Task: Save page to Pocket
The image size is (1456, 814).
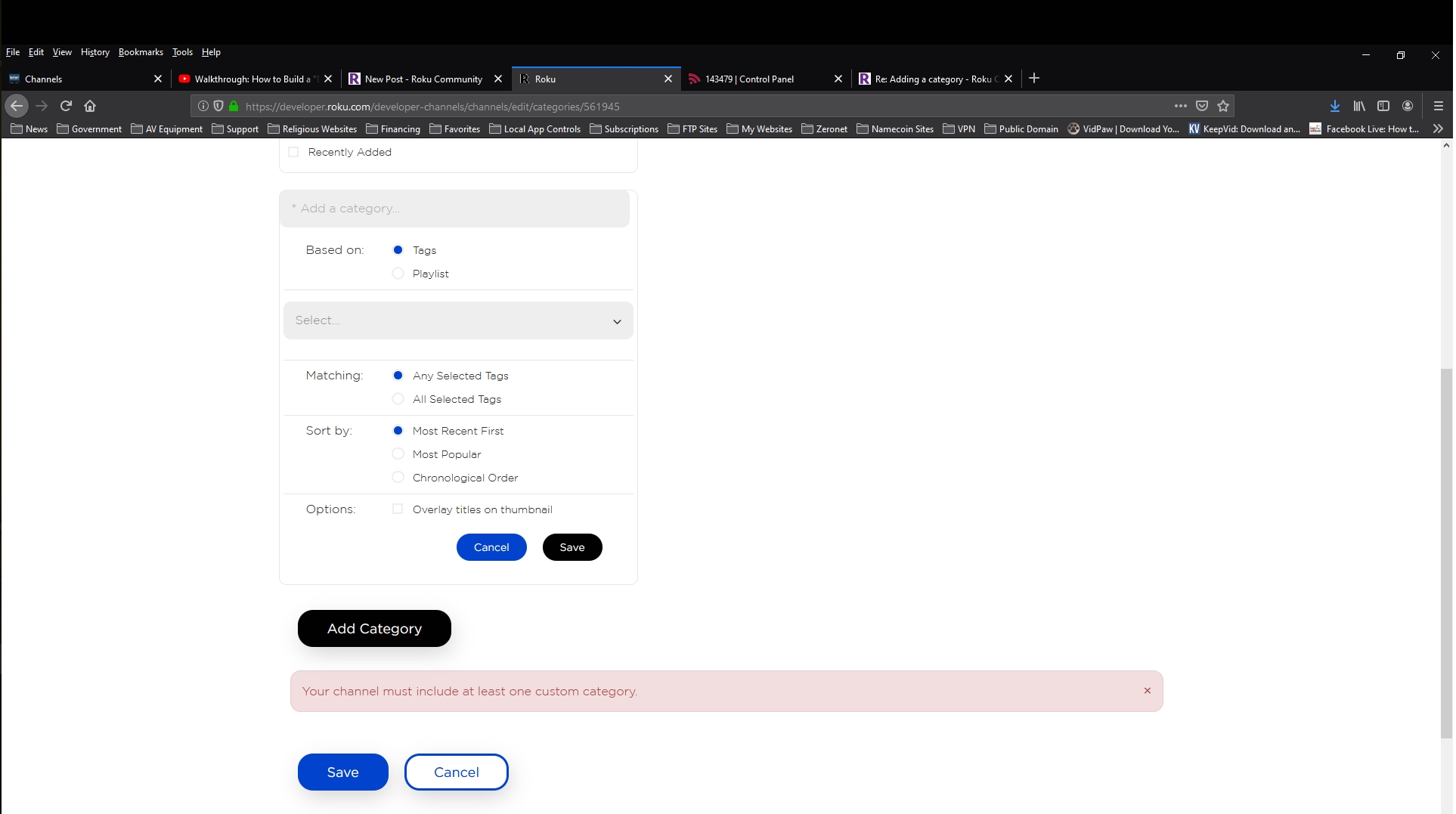Action: point(1202,106)
